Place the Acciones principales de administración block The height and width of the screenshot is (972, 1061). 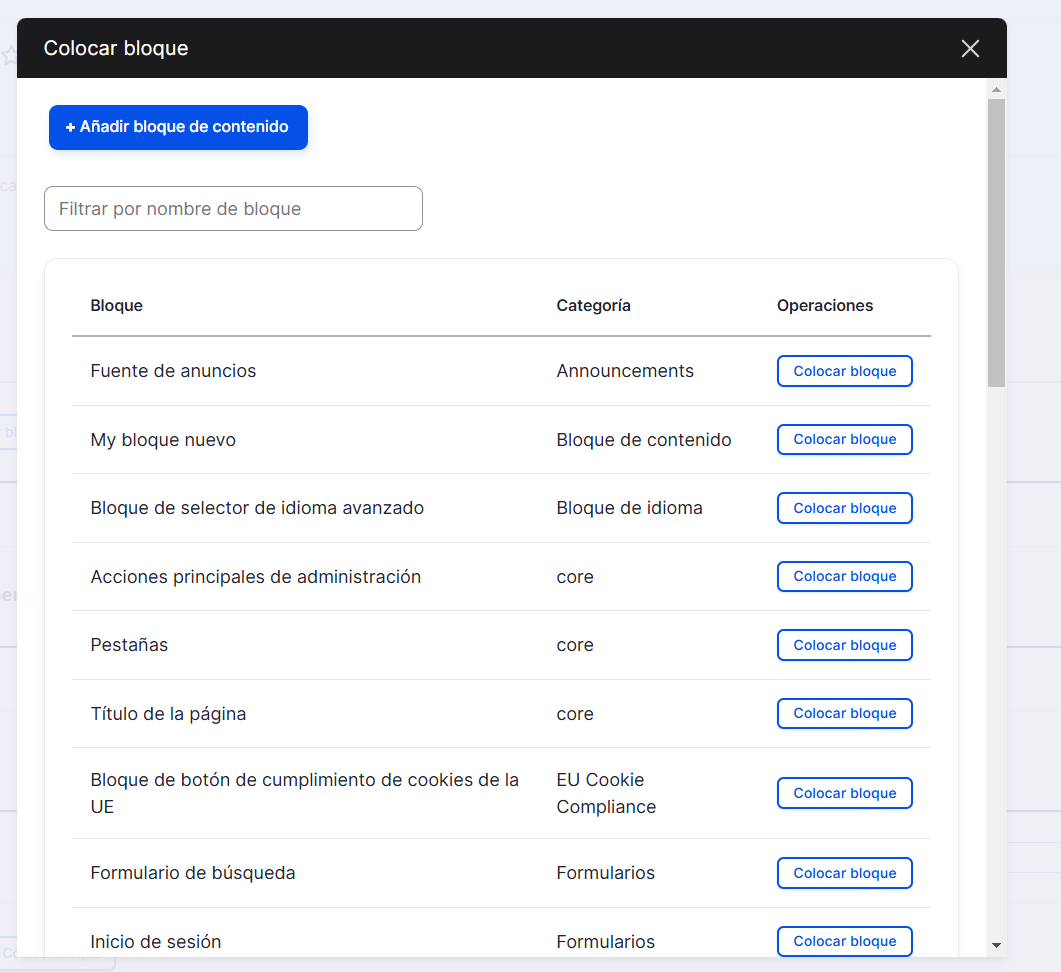844,577
